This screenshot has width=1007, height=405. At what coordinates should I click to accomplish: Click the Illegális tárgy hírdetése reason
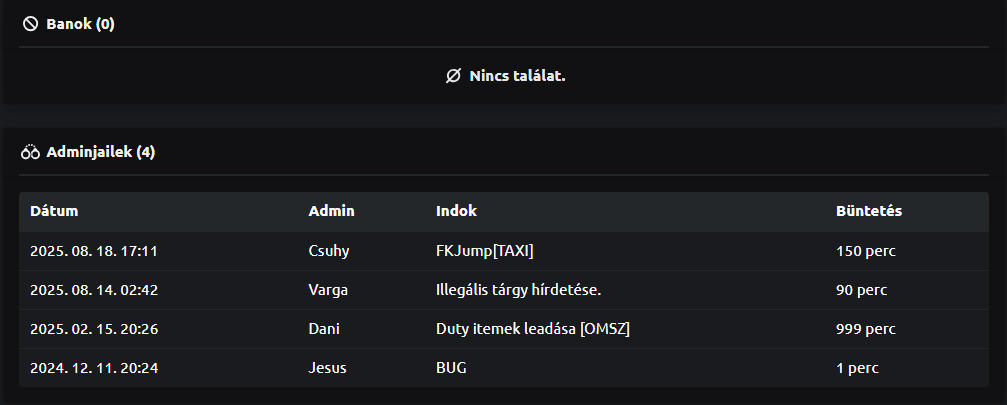518,290
